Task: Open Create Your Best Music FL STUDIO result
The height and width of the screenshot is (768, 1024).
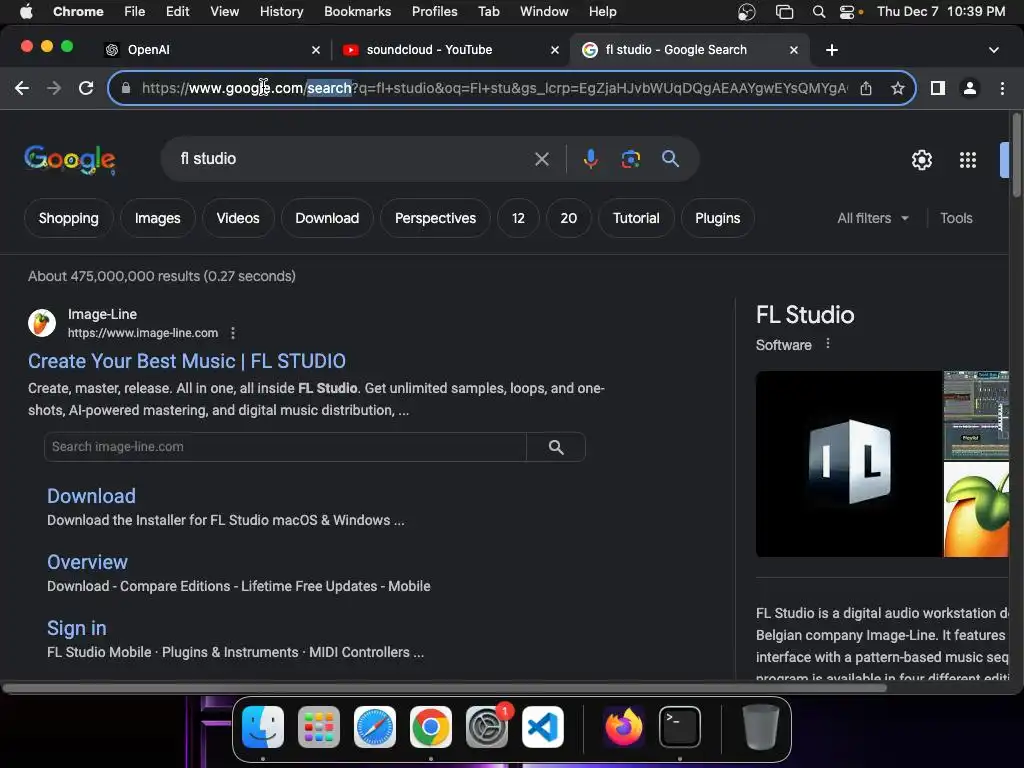Action: tap(187, 361)
